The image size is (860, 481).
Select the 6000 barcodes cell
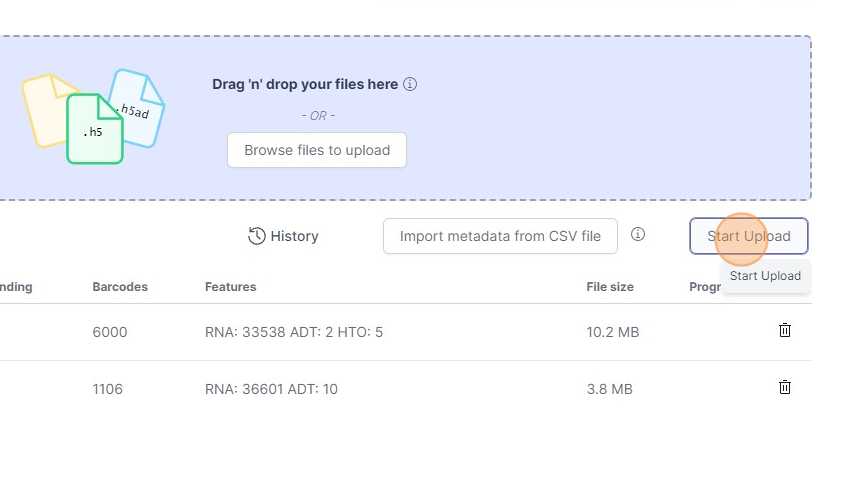(x=110, y=332)
